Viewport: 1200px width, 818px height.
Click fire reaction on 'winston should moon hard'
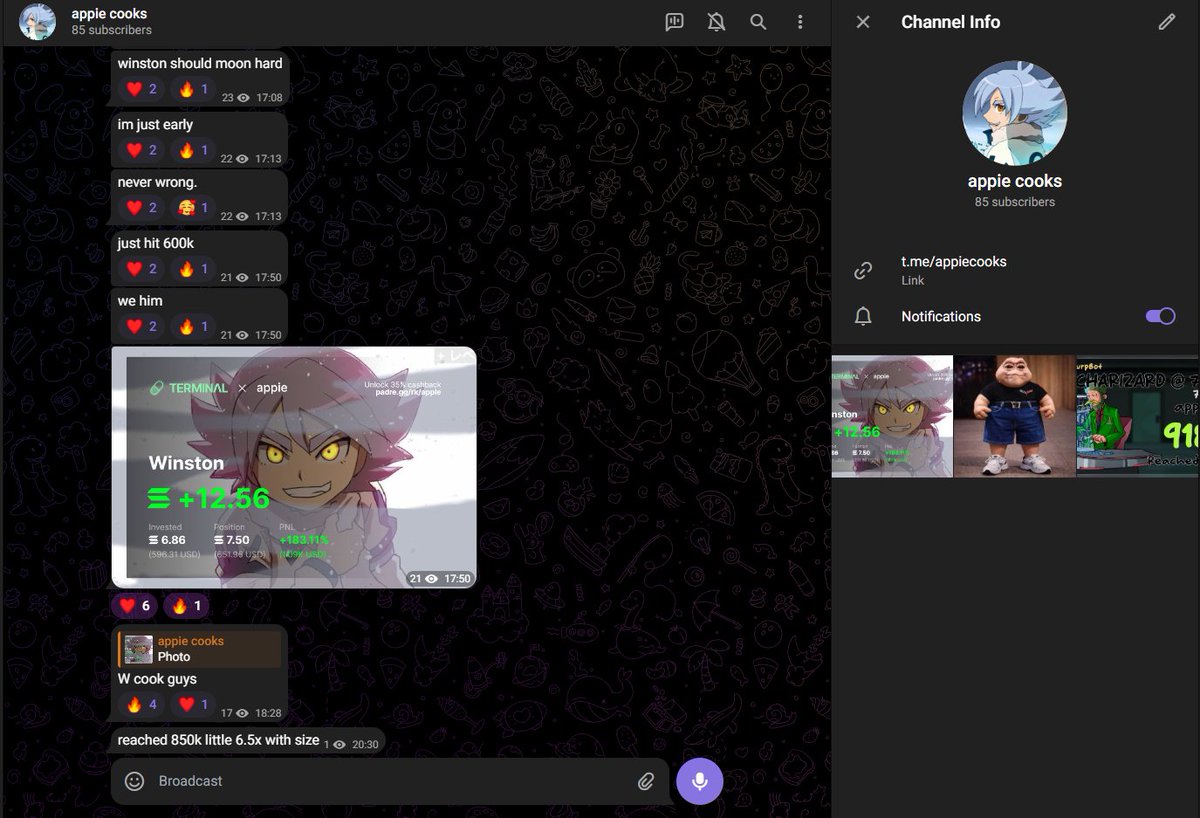point(193,90)
